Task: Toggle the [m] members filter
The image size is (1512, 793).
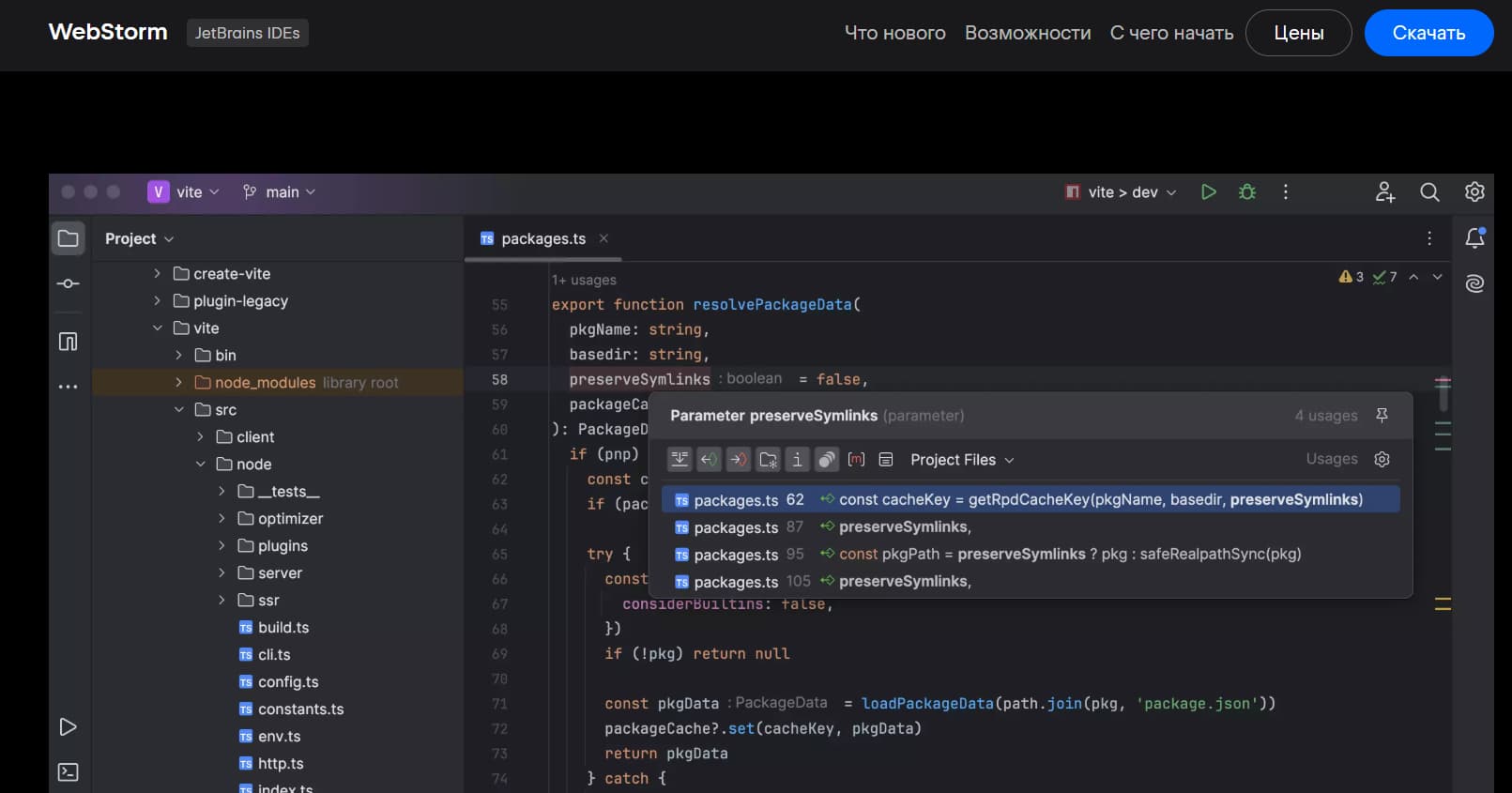Action: tap(856, 459)
